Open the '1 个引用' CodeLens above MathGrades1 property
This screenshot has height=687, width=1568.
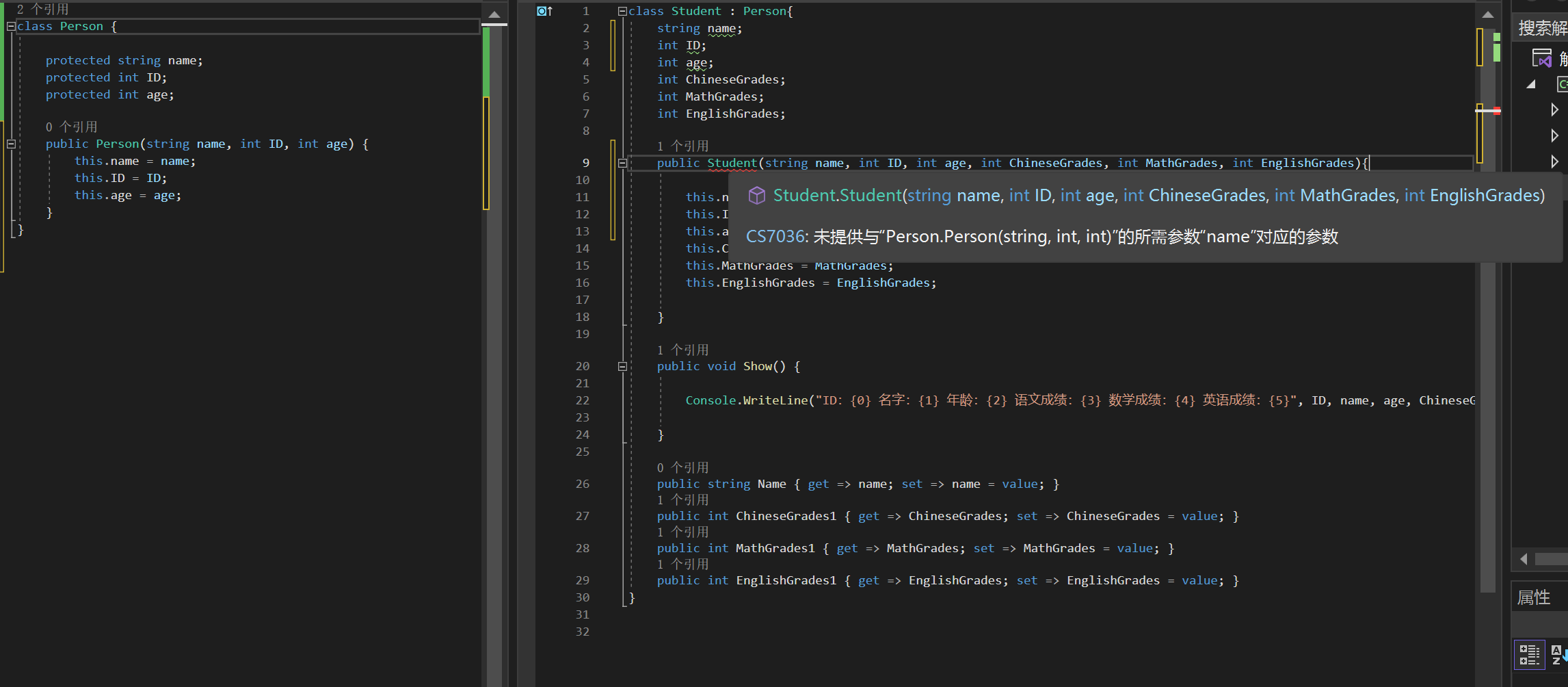(x=682, y=532)
